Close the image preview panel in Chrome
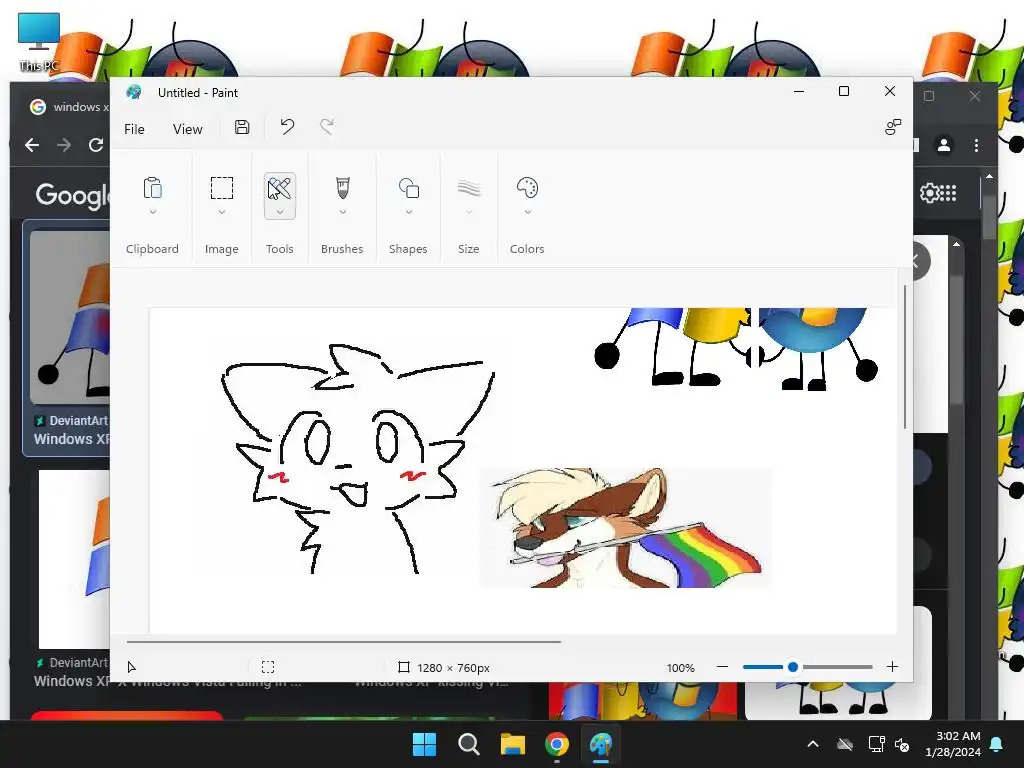 click(918, 262)
